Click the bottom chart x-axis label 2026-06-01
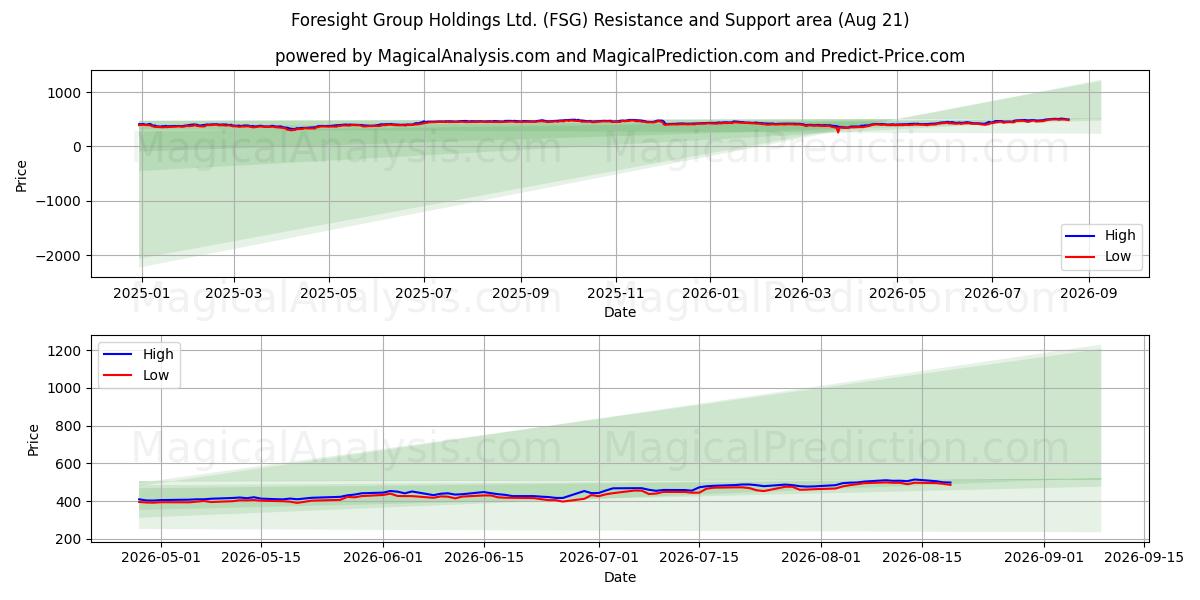 pyautogui.click(x=384, y=558)
